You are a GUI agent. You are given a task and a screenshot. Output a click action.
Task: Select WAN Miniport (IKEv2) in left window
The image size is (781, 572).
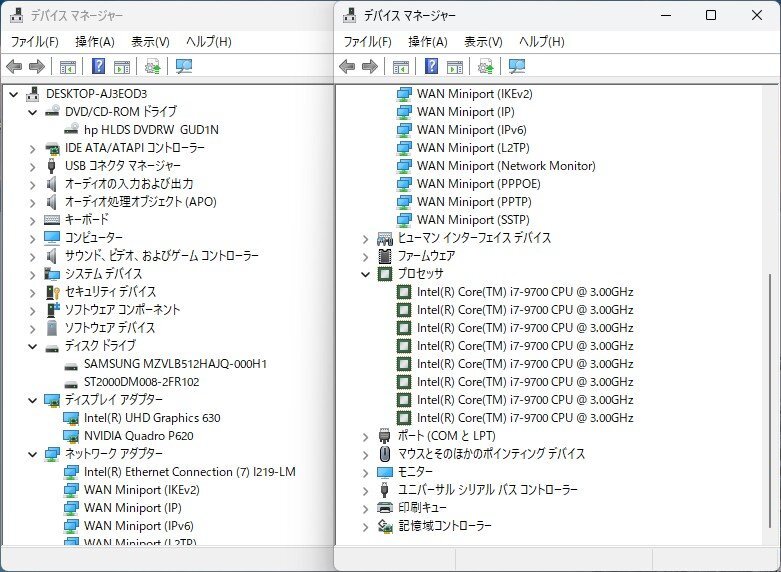tap(141, 489)
